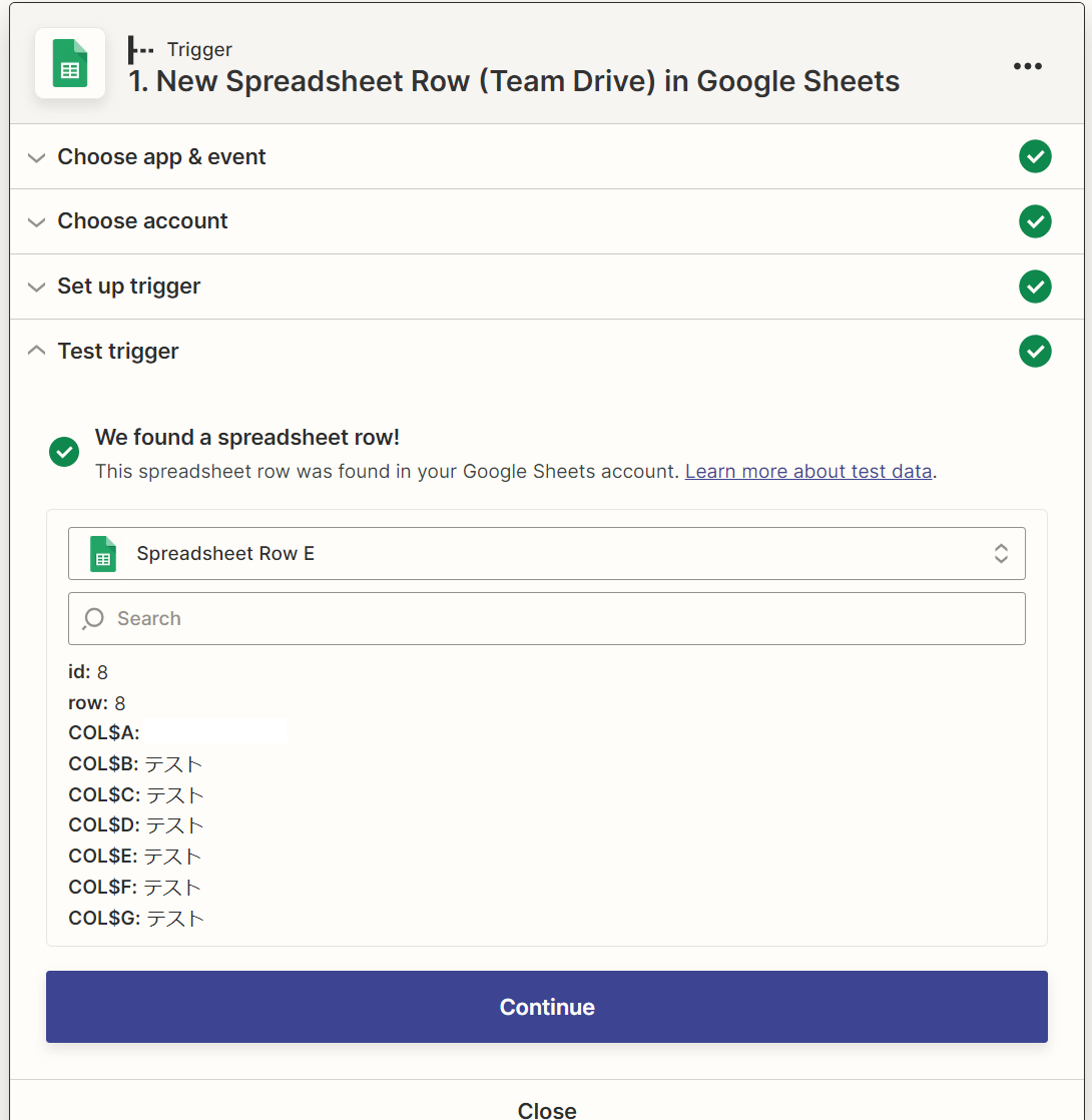The height and width of the screenshot is (1120, 1092).
Task: Expand the Set up trigger section
Action: (x=128, y=286)
